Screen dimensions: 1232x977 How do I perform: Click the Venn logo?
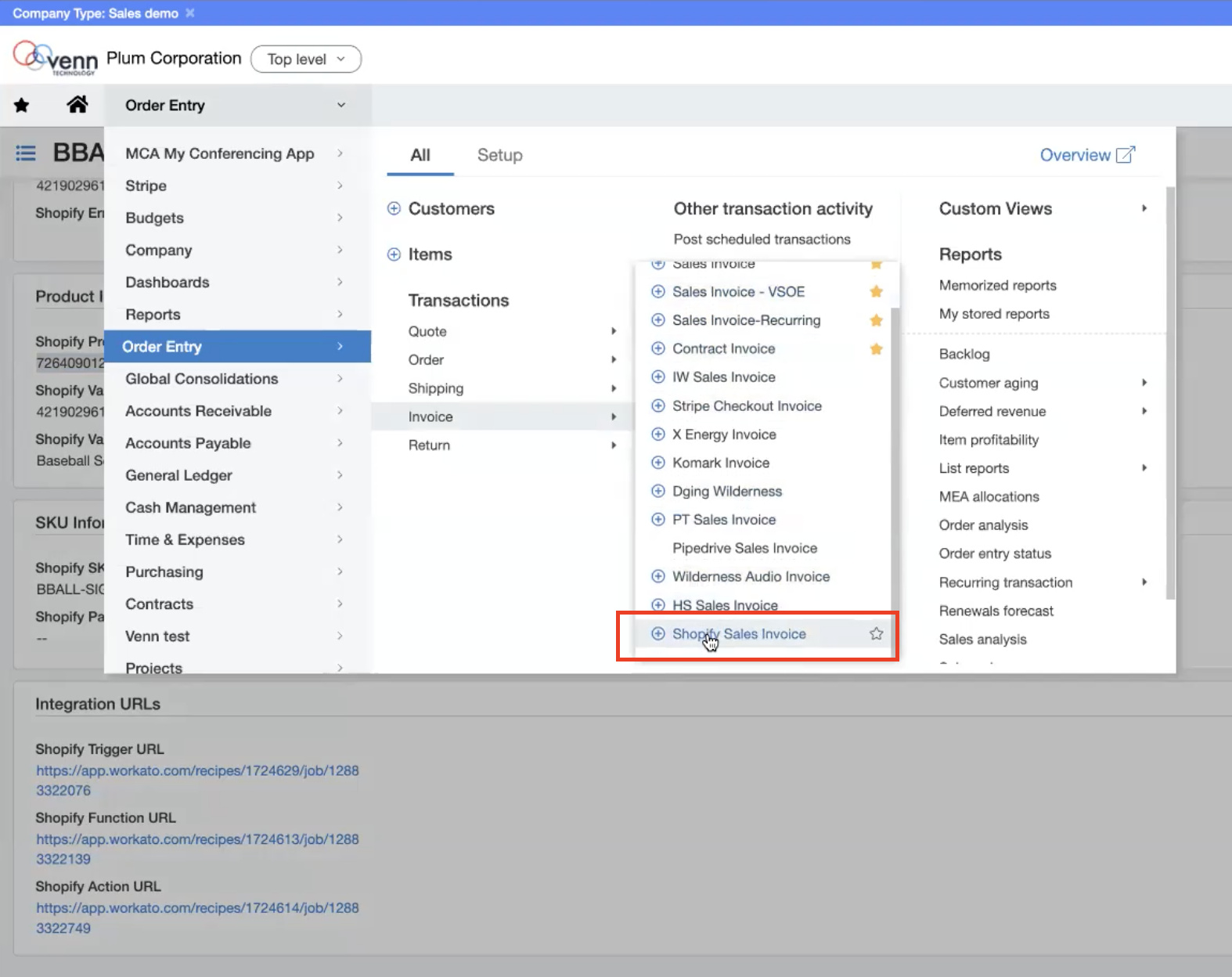point(55,58)
